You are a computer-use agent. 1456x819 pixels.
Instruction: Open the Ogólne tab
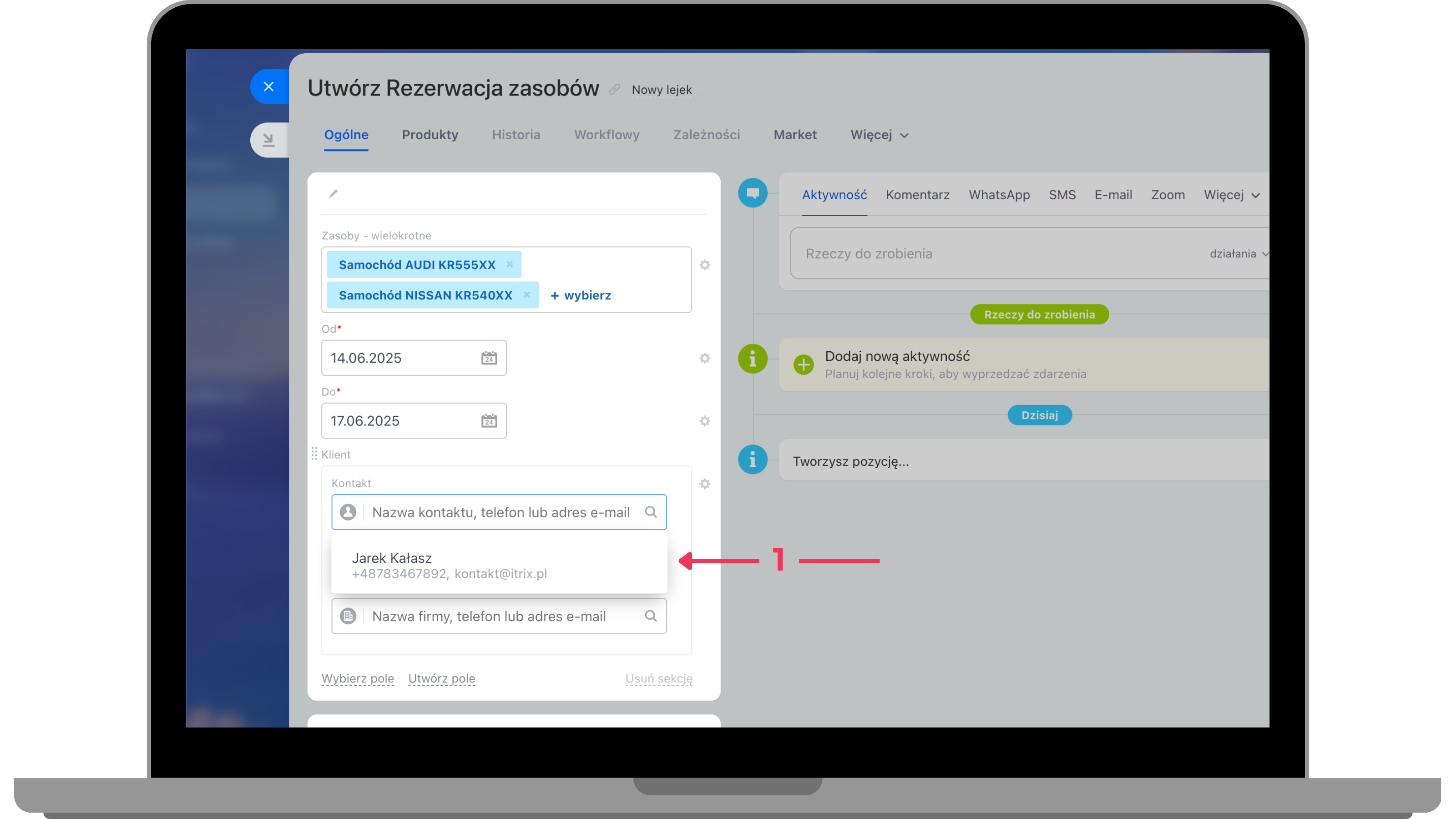pyautogui.click(x=346, y=135)
